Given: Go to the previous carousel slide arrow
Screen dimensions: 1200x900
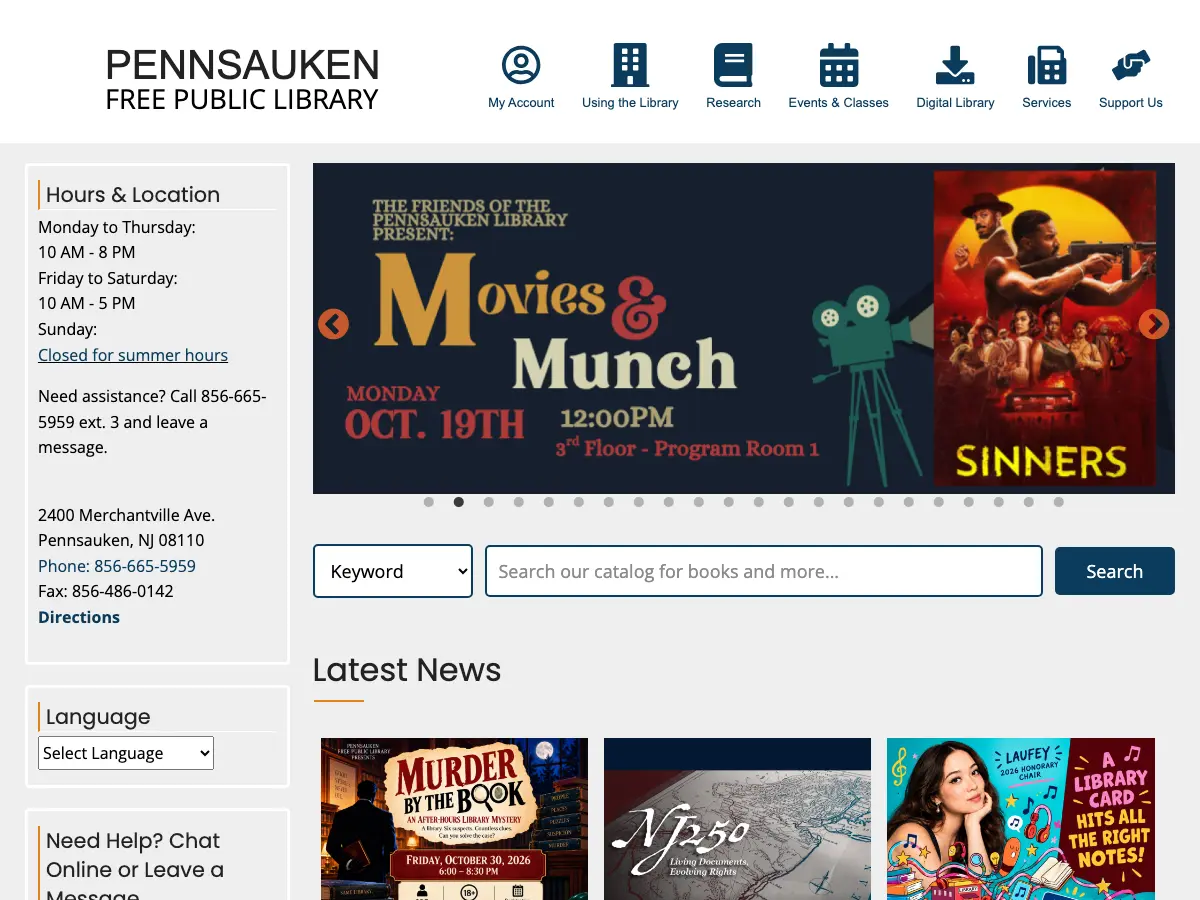Looking at the screenshot, I should tap(333, 324).
